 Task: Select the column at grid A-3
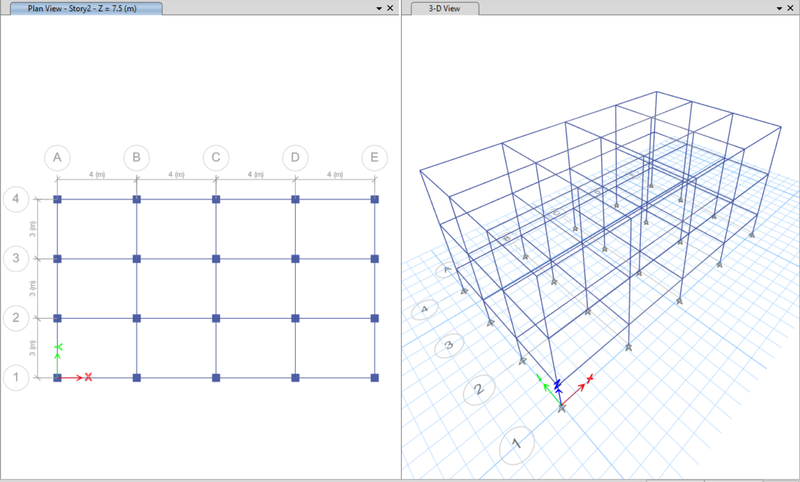[x=57, y=259]
